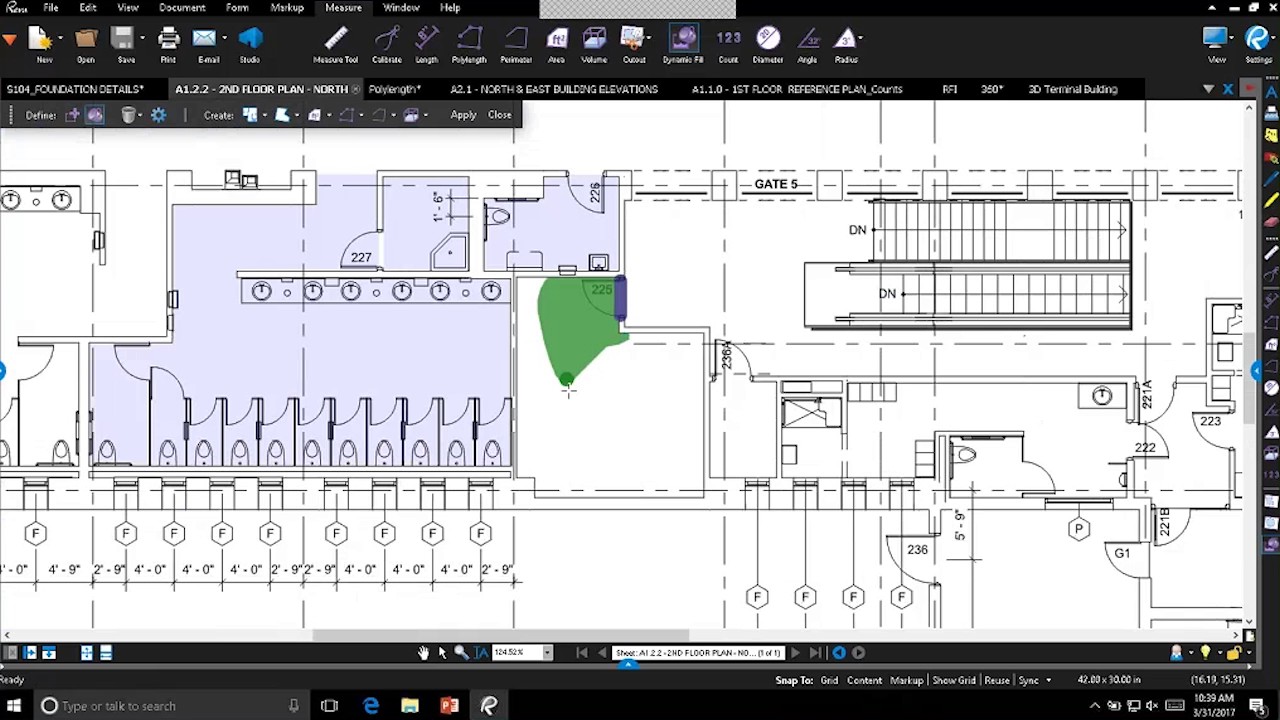Open the E-mail dropdown arrow
This screenshot has width=1280, height=720.
pyautogui.click(x=225, y=39)
